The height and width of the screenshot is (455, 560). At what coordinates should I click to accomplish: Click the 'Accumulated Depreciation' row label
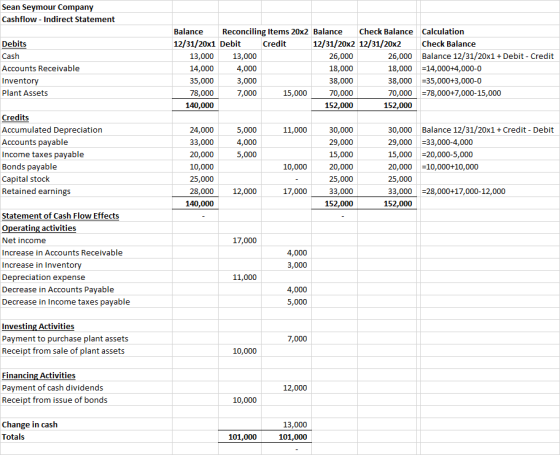(52, 130)
